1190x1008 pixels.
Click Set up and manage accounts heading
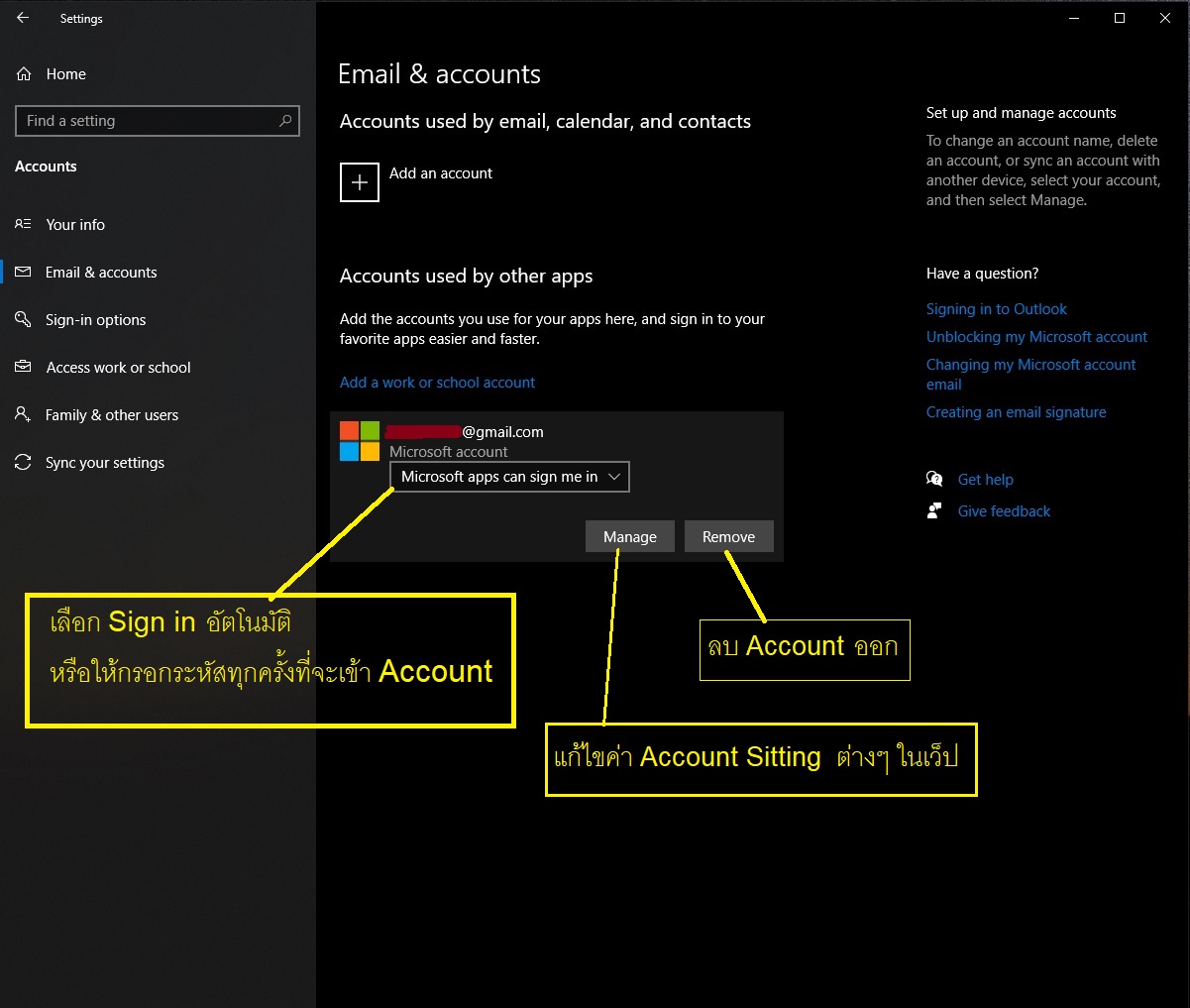click(x=1021, y=112)
